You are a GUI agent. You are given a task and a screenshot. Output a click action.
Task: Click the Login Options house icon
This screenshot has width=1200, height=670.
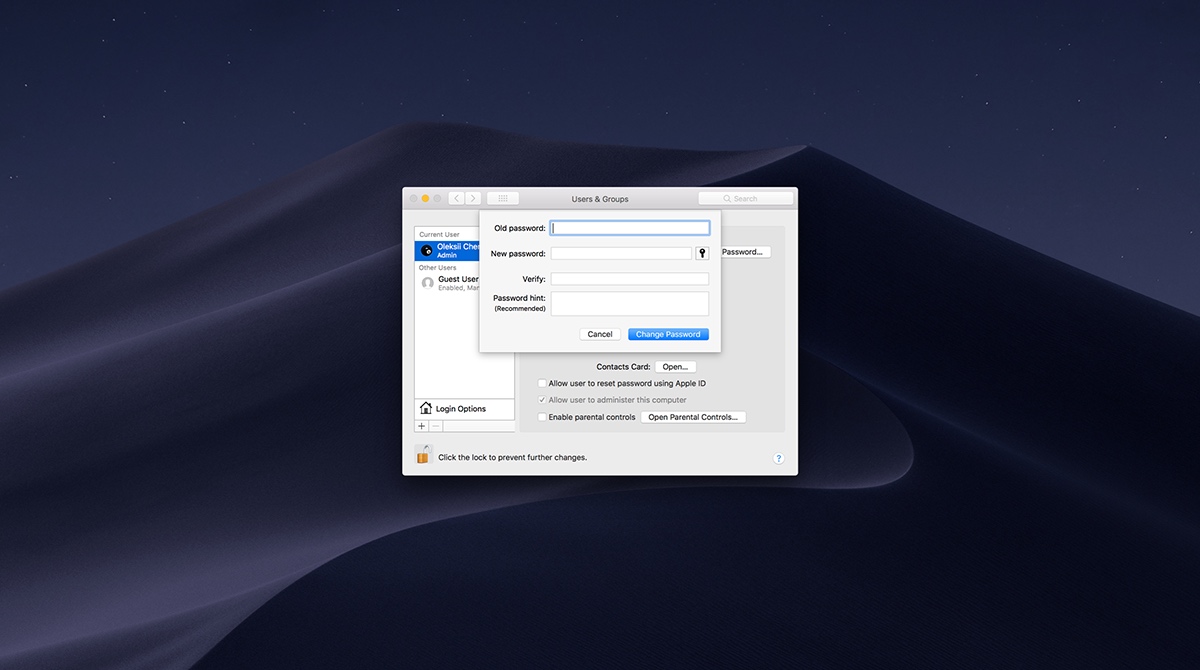coord(426,408)
